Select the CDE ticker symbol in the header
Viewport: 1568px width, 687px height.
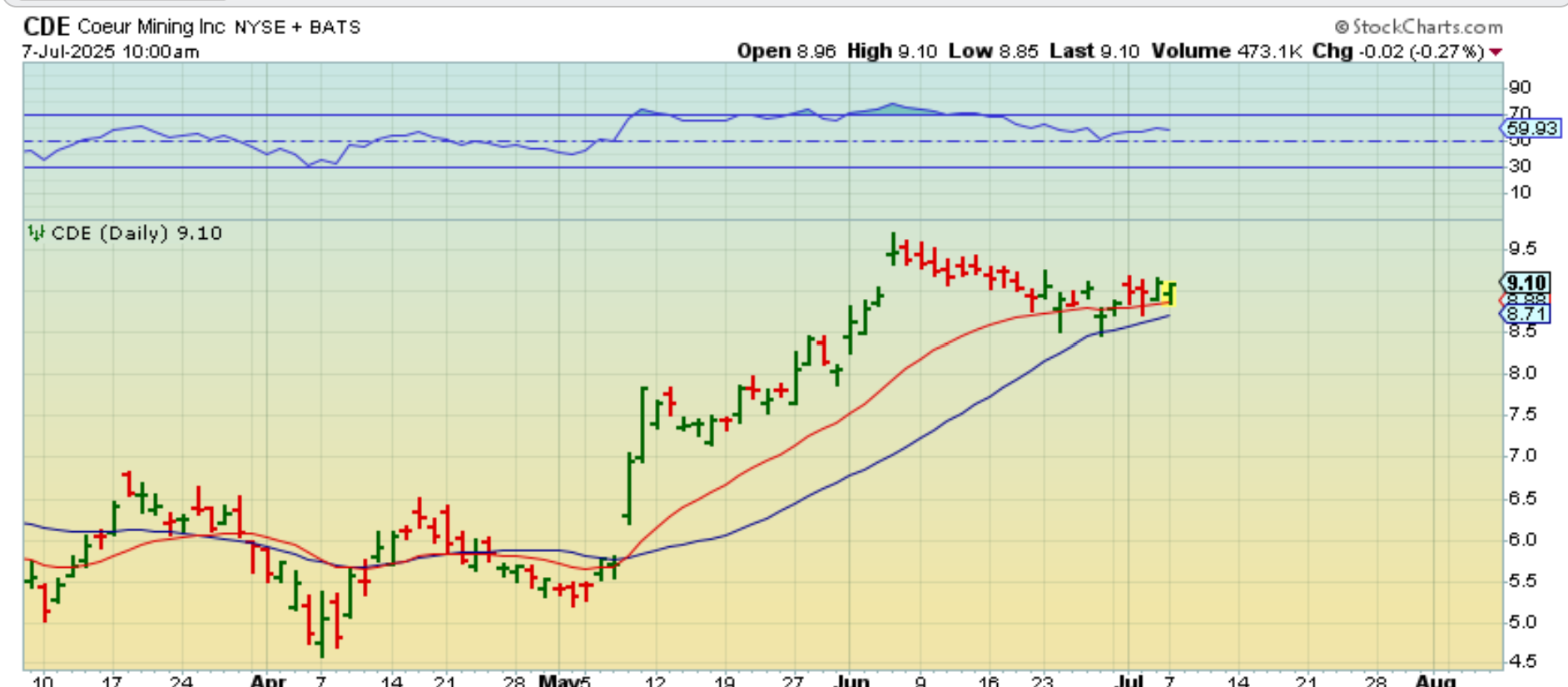click(47, 27)
